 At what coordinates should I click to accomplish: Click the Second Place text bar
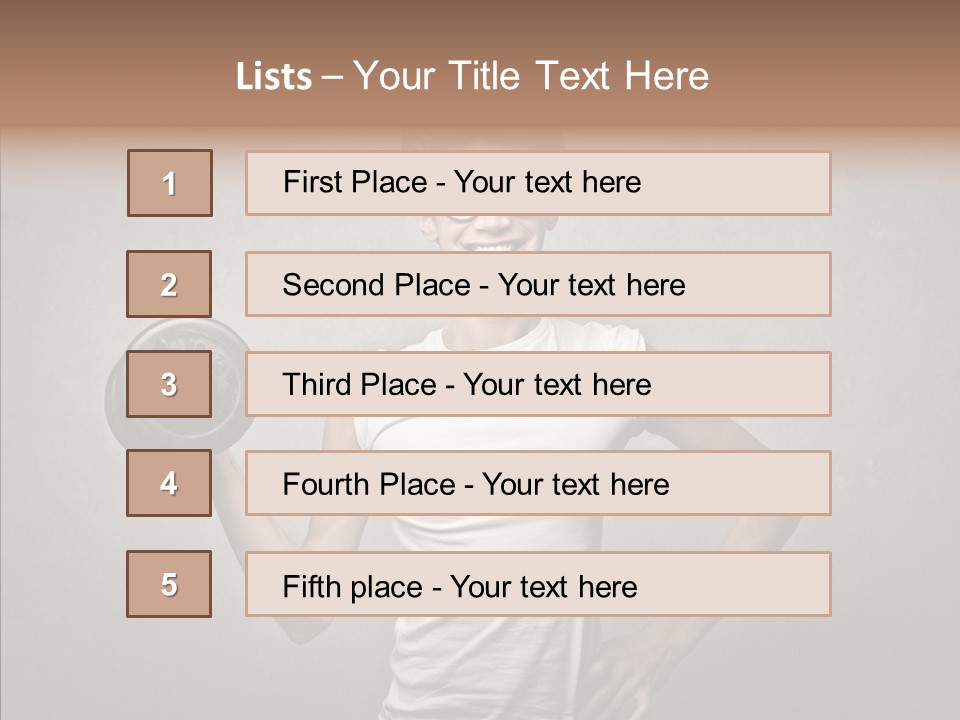pos(538,284)
